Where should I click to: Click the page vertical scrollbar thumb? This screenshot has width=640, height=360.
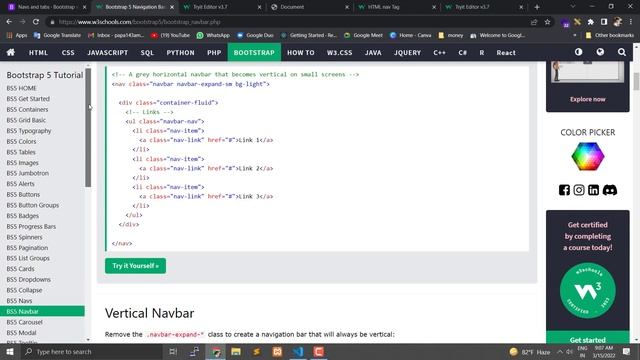click(x=636, y=82)
